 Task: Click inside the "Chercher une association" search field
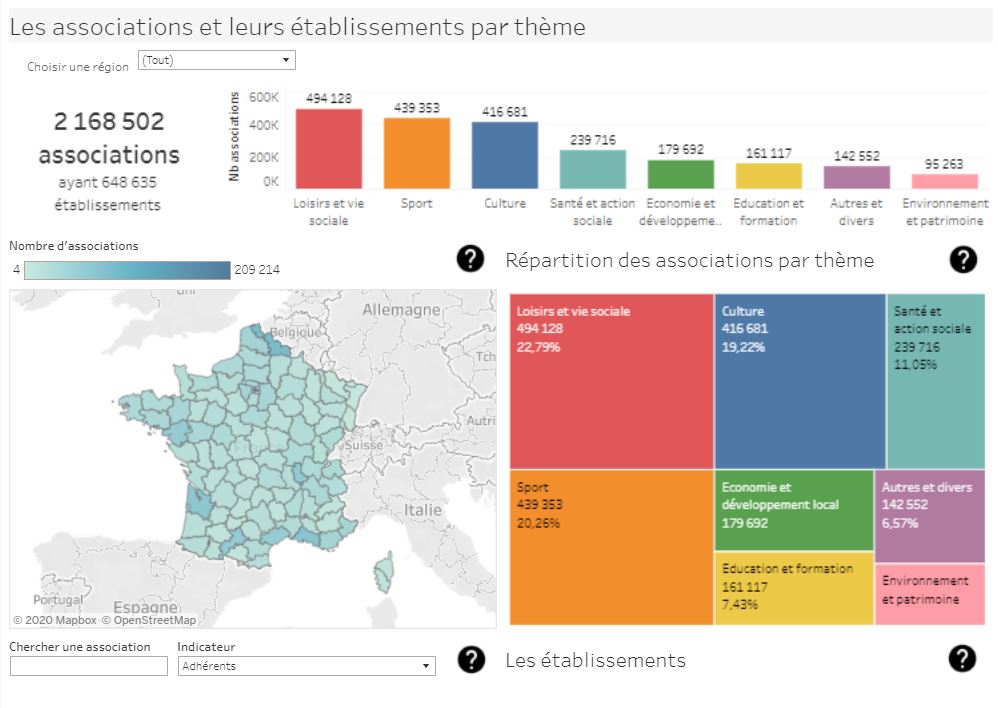[x=88, y=665]
